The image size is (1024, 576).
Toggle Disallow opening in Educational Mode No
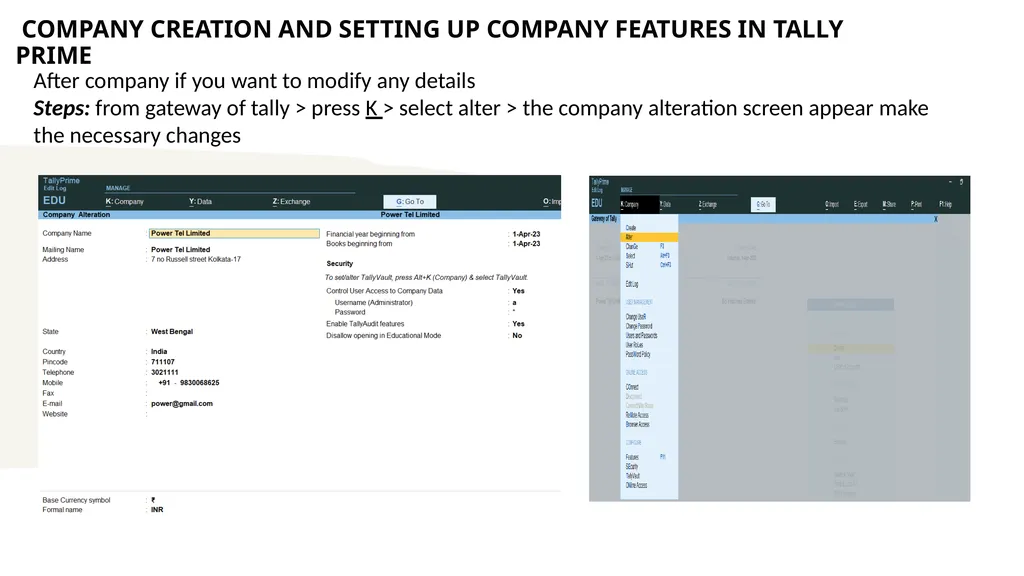(x=517, y=336)
